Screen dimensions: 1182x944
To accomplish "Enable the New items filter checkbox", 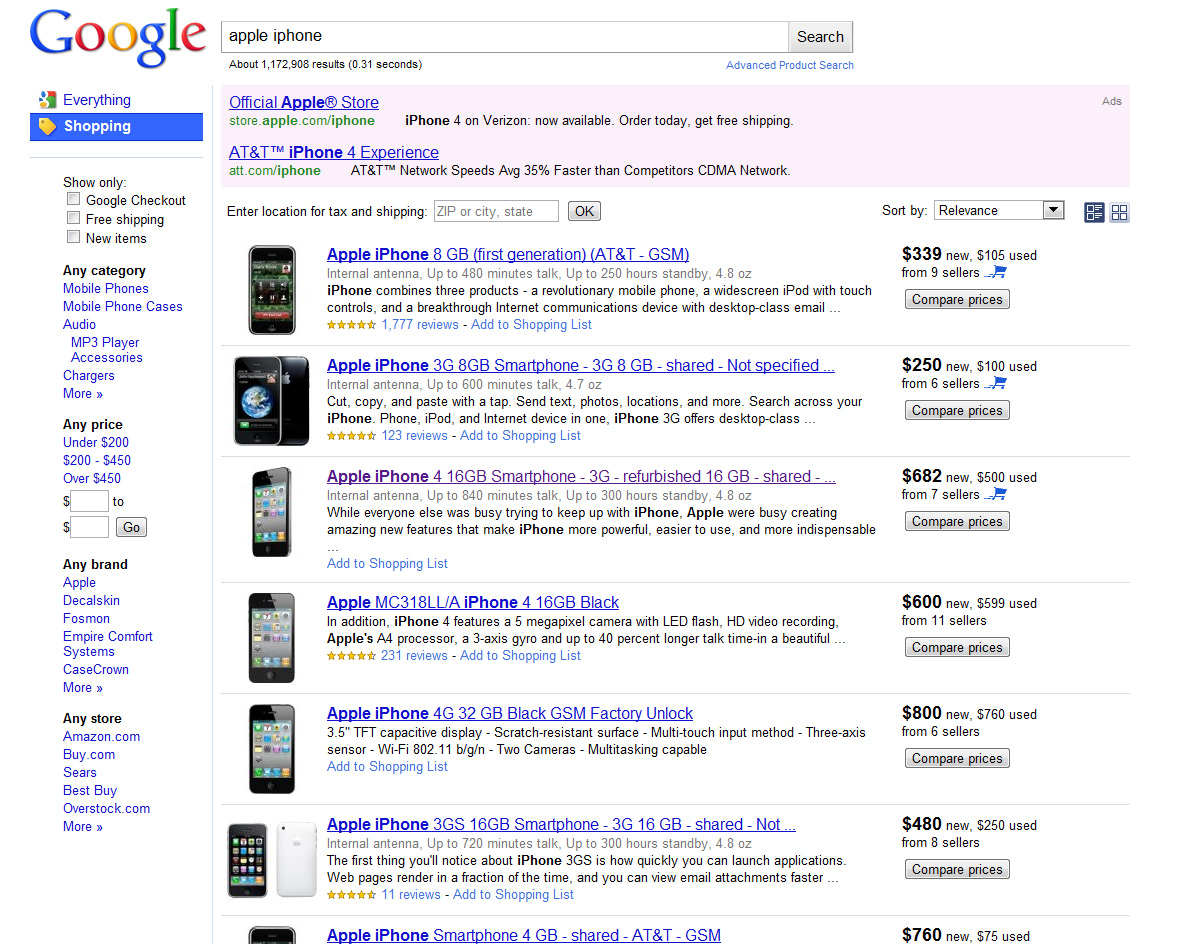I will (x=73, y=237).
